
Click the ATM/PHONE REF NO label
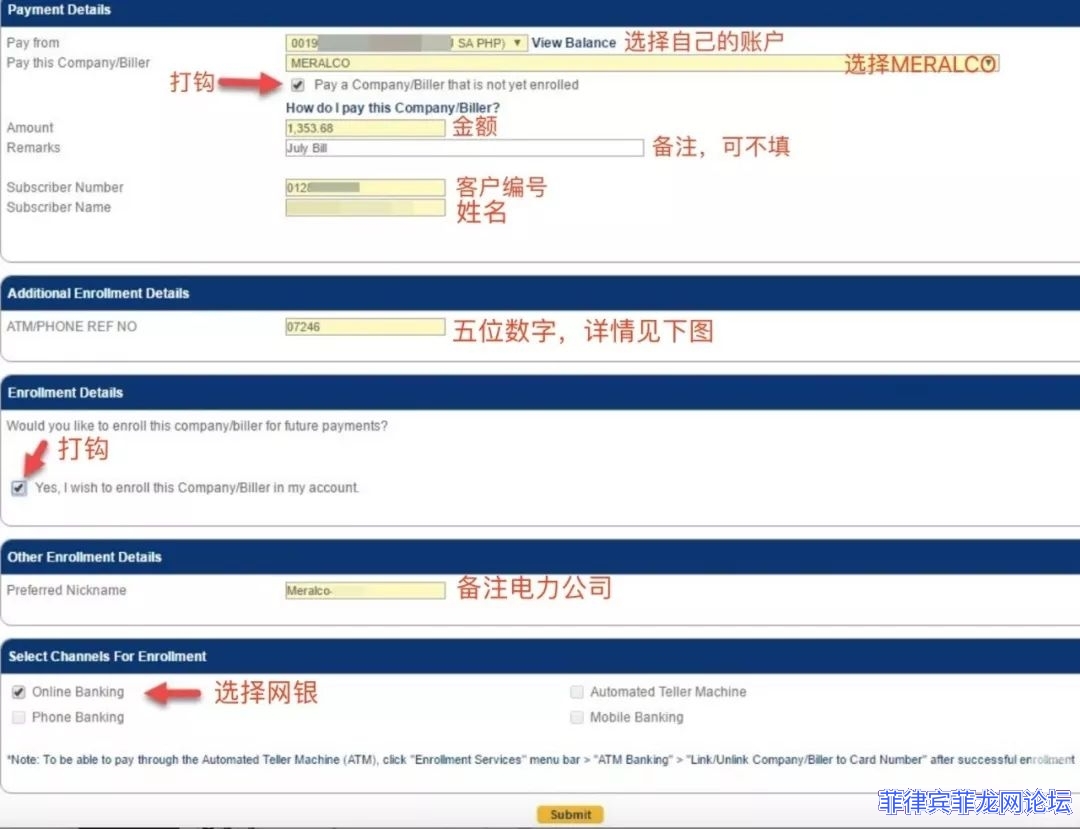point(72,326)
